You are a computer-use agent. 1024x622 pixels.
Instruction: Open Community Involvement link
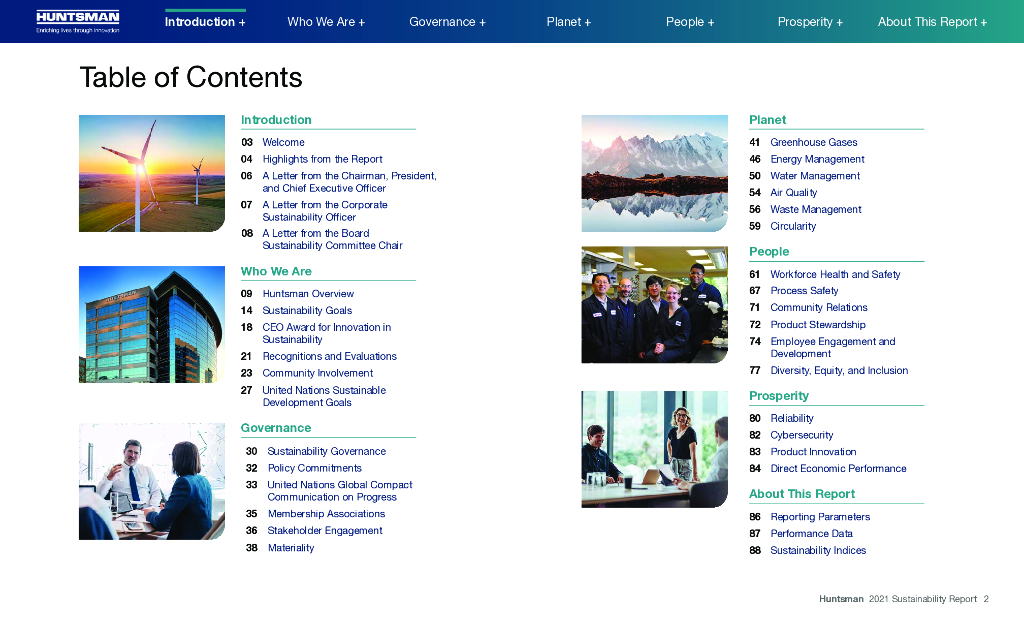pyautogui.click(x=318, y=373)
